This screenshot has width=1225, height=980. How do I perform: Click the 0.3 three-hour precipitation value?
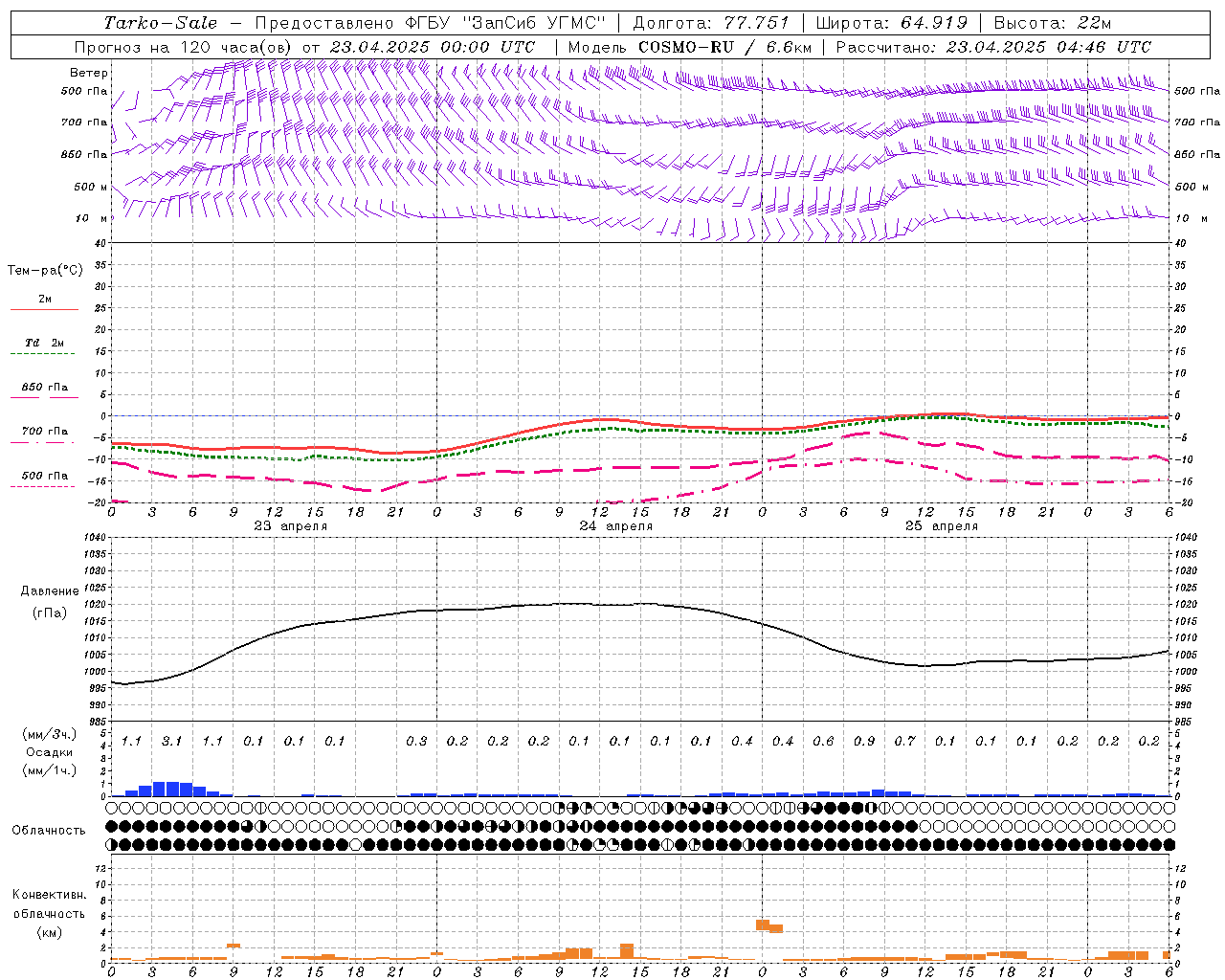[416, 741]
